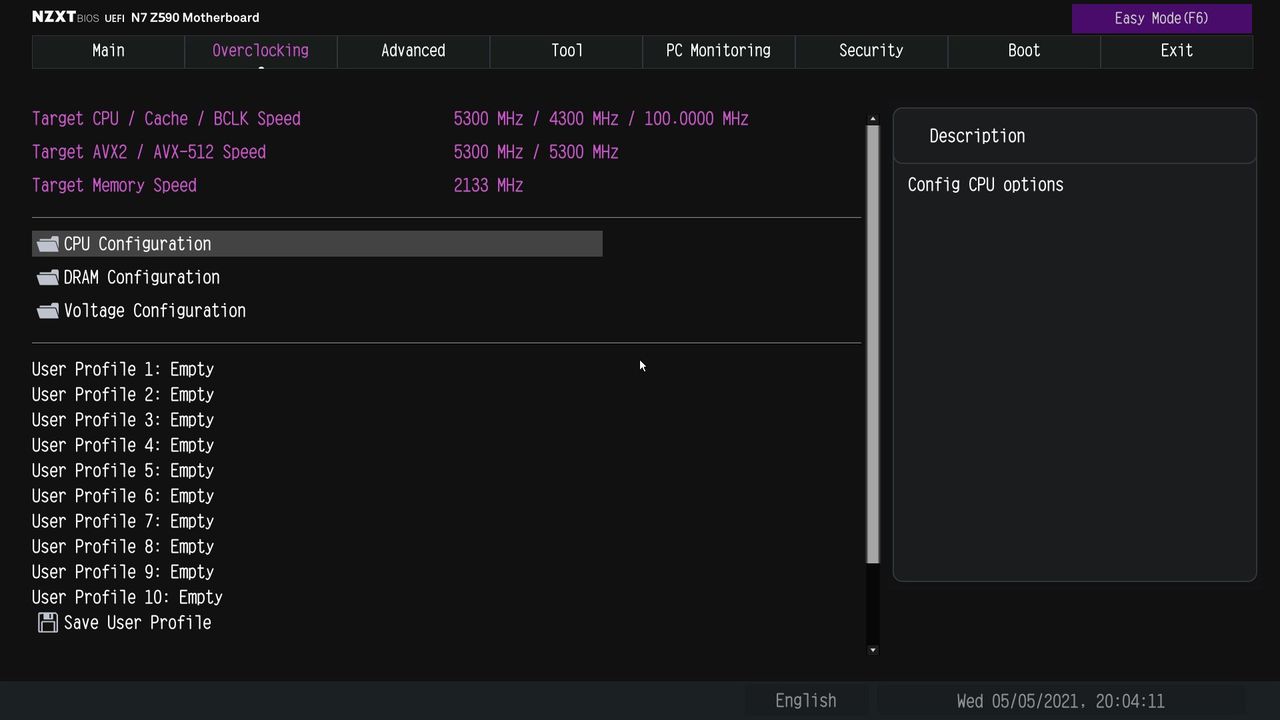Open the English language selector

pyautogui.click(x=806, y=701)
